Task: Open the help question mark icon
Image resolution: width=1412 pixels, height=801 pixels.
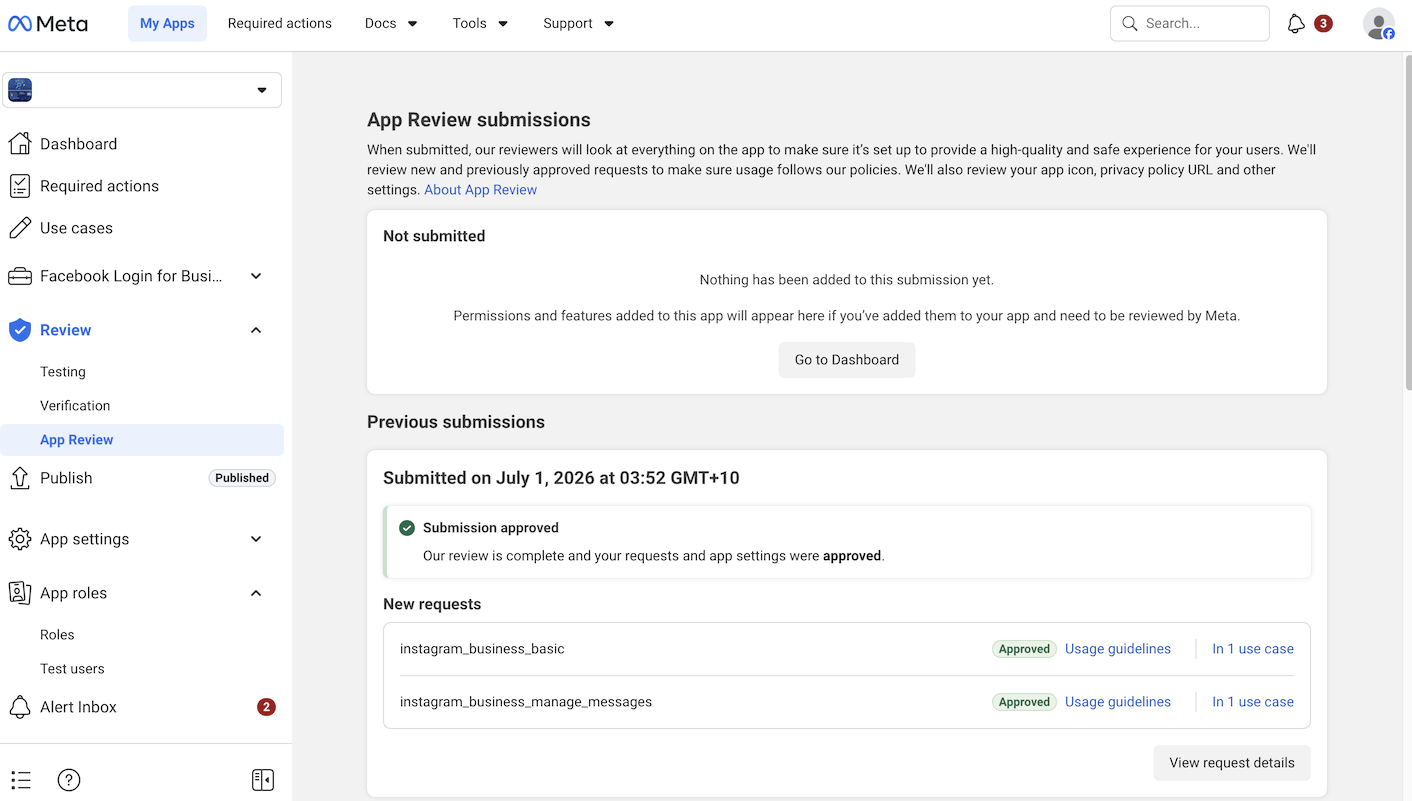Action: click(69, 780)
